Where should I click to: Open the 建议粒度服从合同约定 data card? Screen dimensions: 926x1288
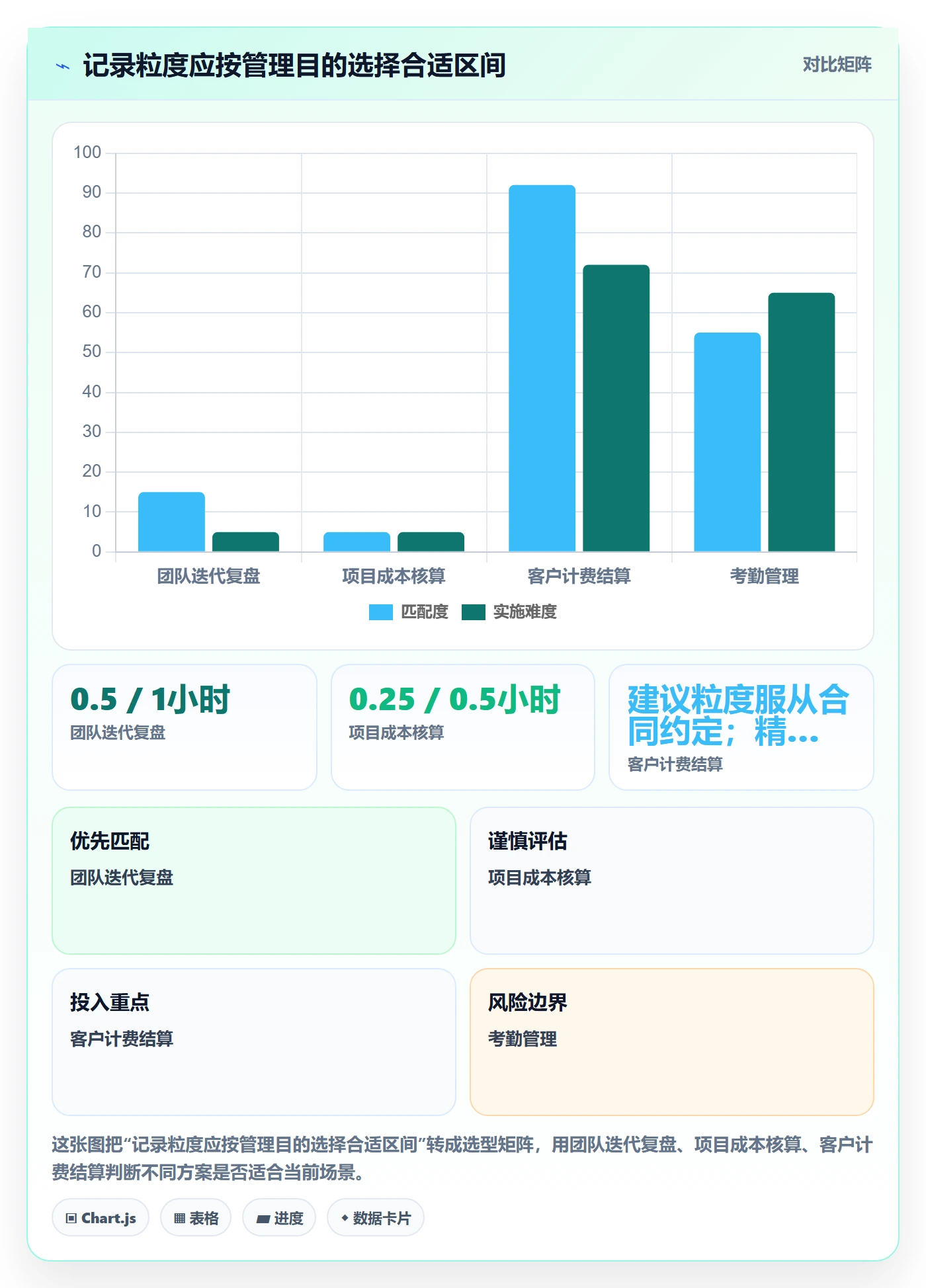pyautogui.click(x=741, y=727)
